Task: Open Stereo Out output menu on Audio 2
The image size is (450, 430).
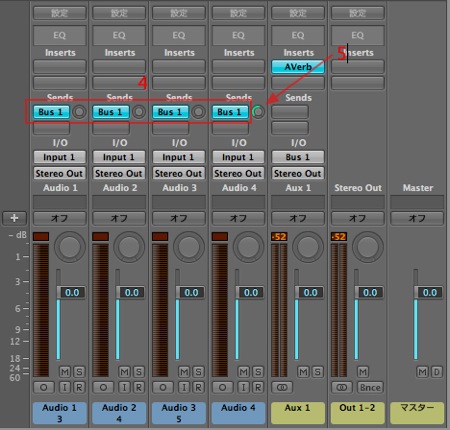Action: pos(119,173)
